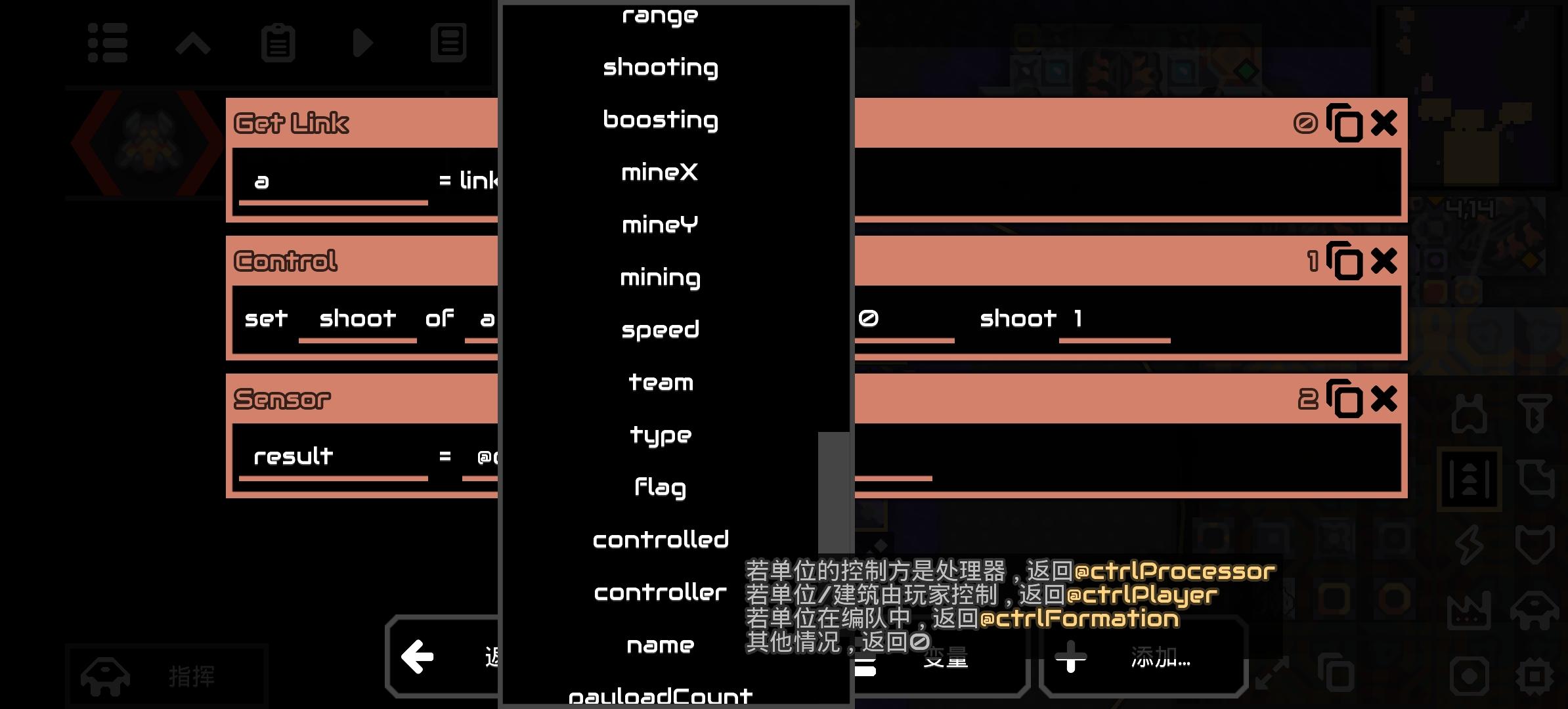Select 'controller' from the sensor dropdown

[x=661, y=592]
